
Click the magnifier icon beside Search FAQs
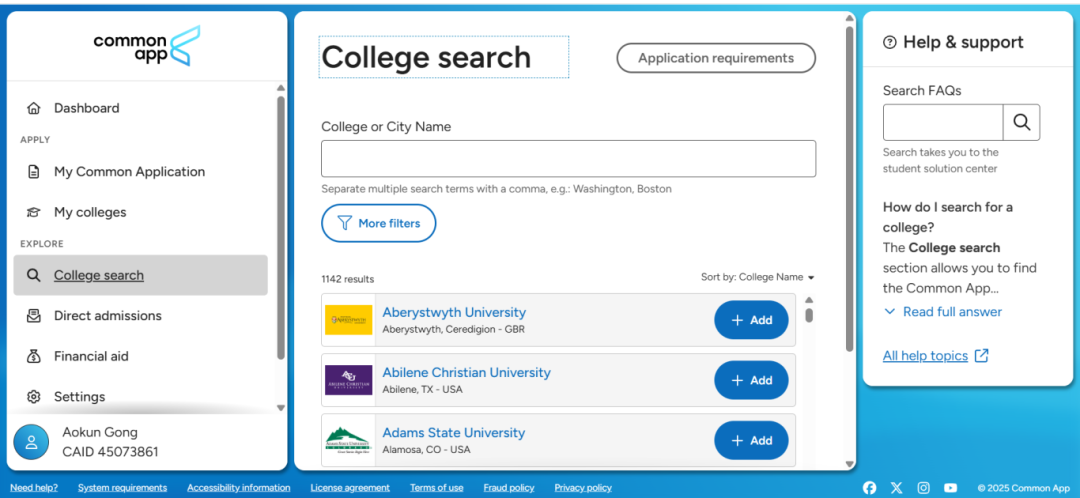1021,122
